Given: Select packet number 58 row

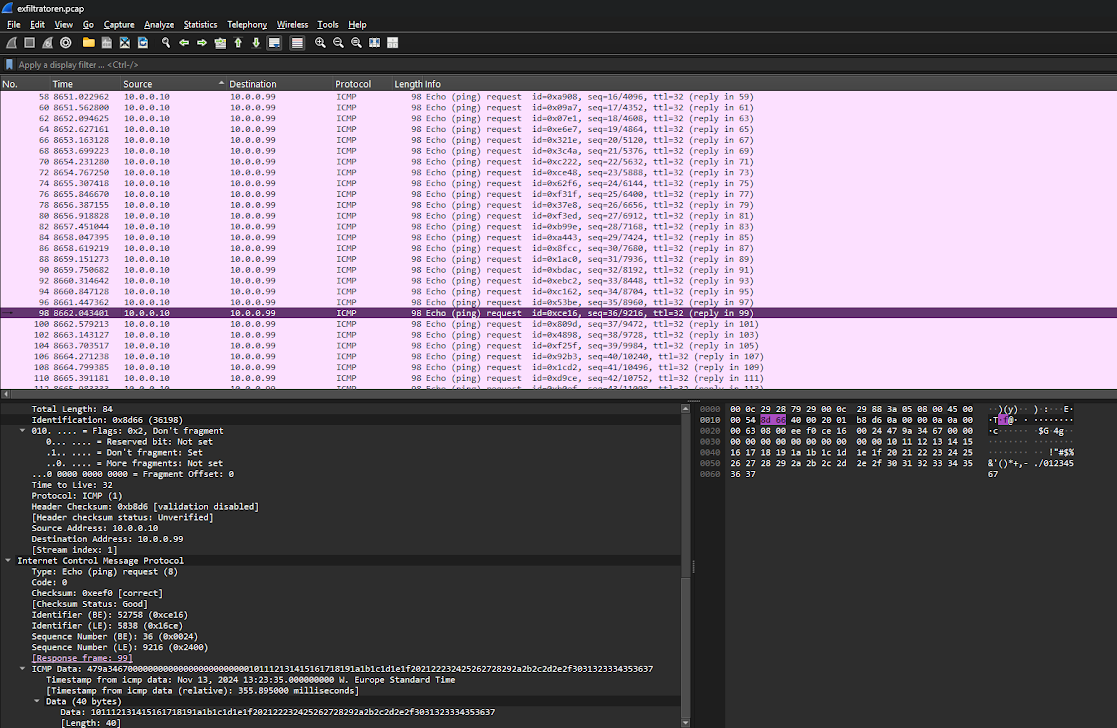Looking at the screenshot, I should pos(558,97).
